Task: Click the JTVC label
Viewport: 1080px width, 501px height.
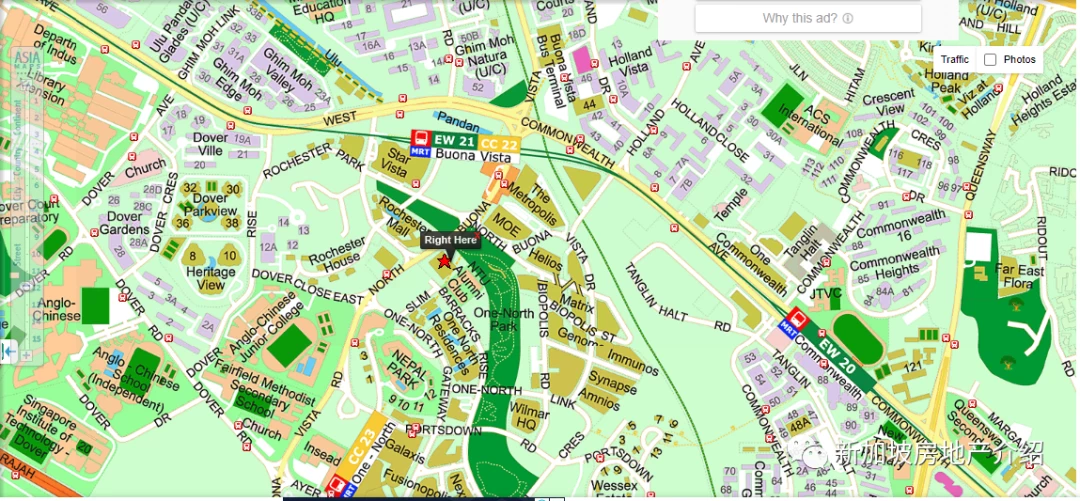Action: click(828, 292)
